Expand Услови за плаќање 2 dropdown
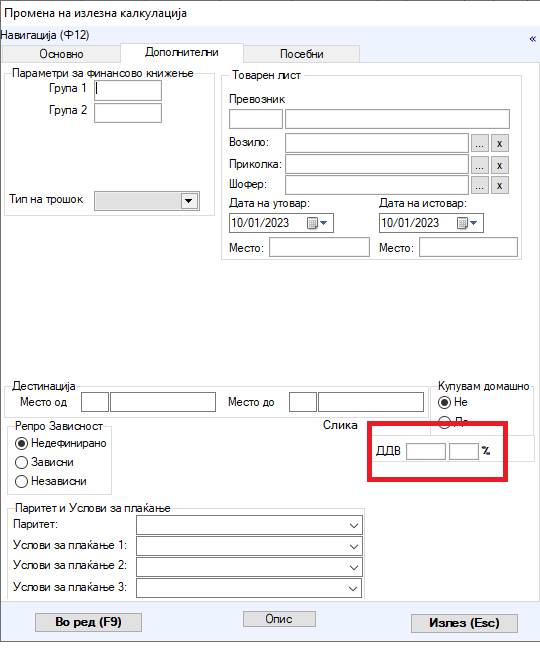 tap(249, 567)
